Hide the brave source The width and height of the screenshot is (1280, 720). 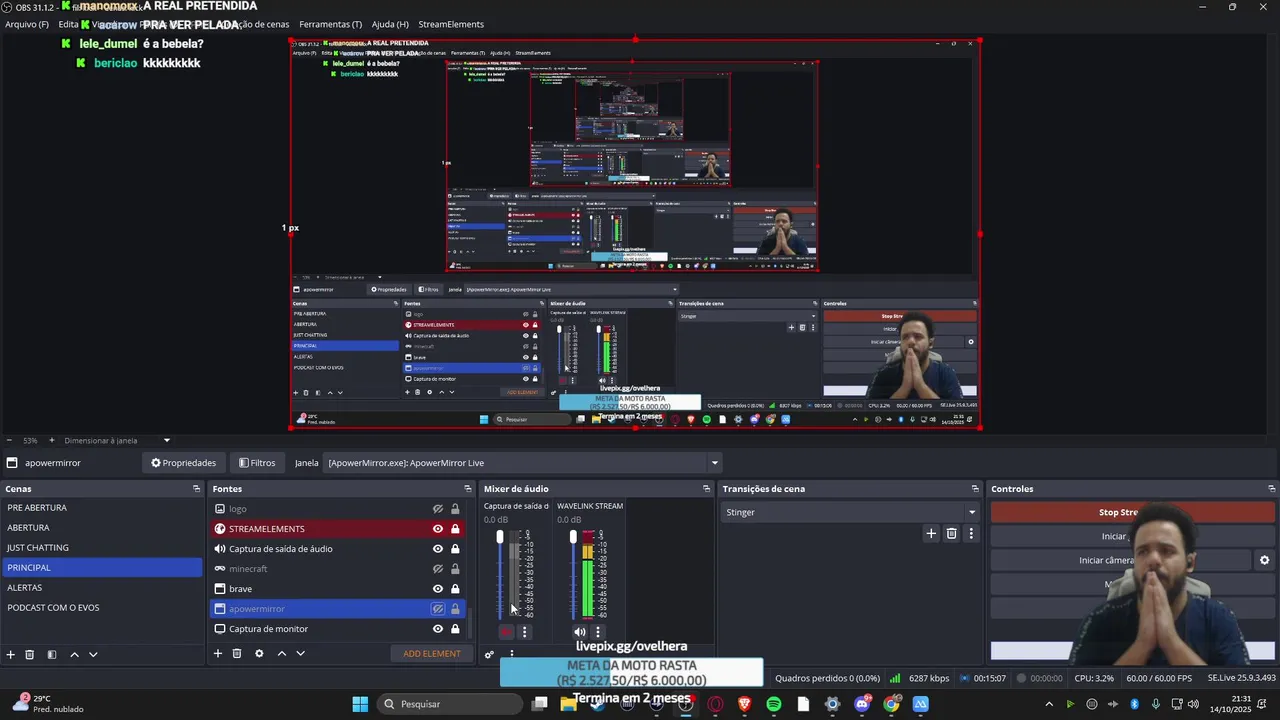pos(437,589)
